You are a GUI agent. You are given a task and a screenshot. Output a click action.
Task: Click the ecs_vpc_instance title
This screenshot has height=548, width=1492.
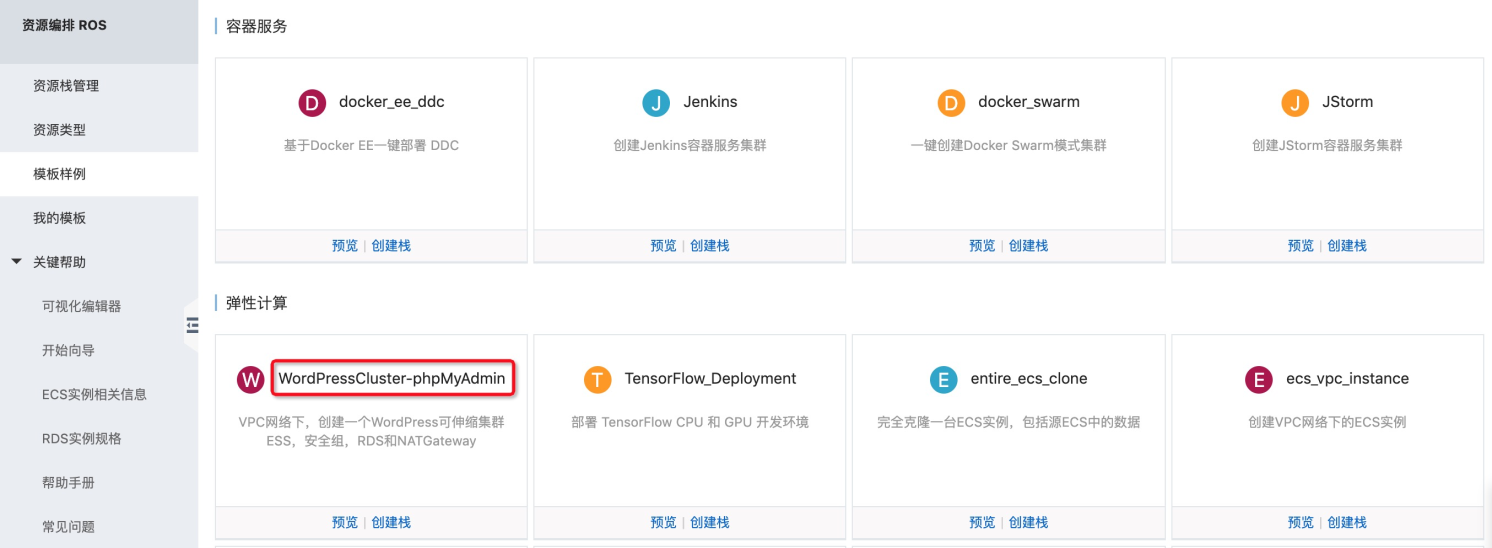(x=1347, y=379)
